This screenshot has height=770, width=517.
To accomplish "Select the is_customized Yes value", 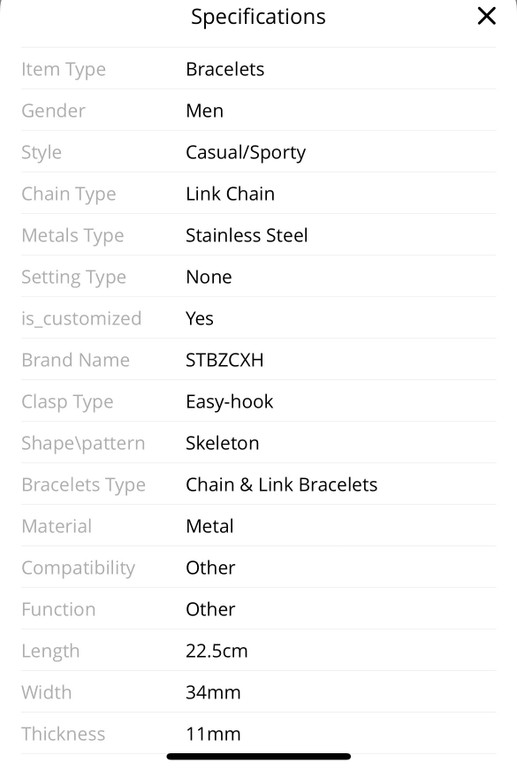I will [199, 319].
